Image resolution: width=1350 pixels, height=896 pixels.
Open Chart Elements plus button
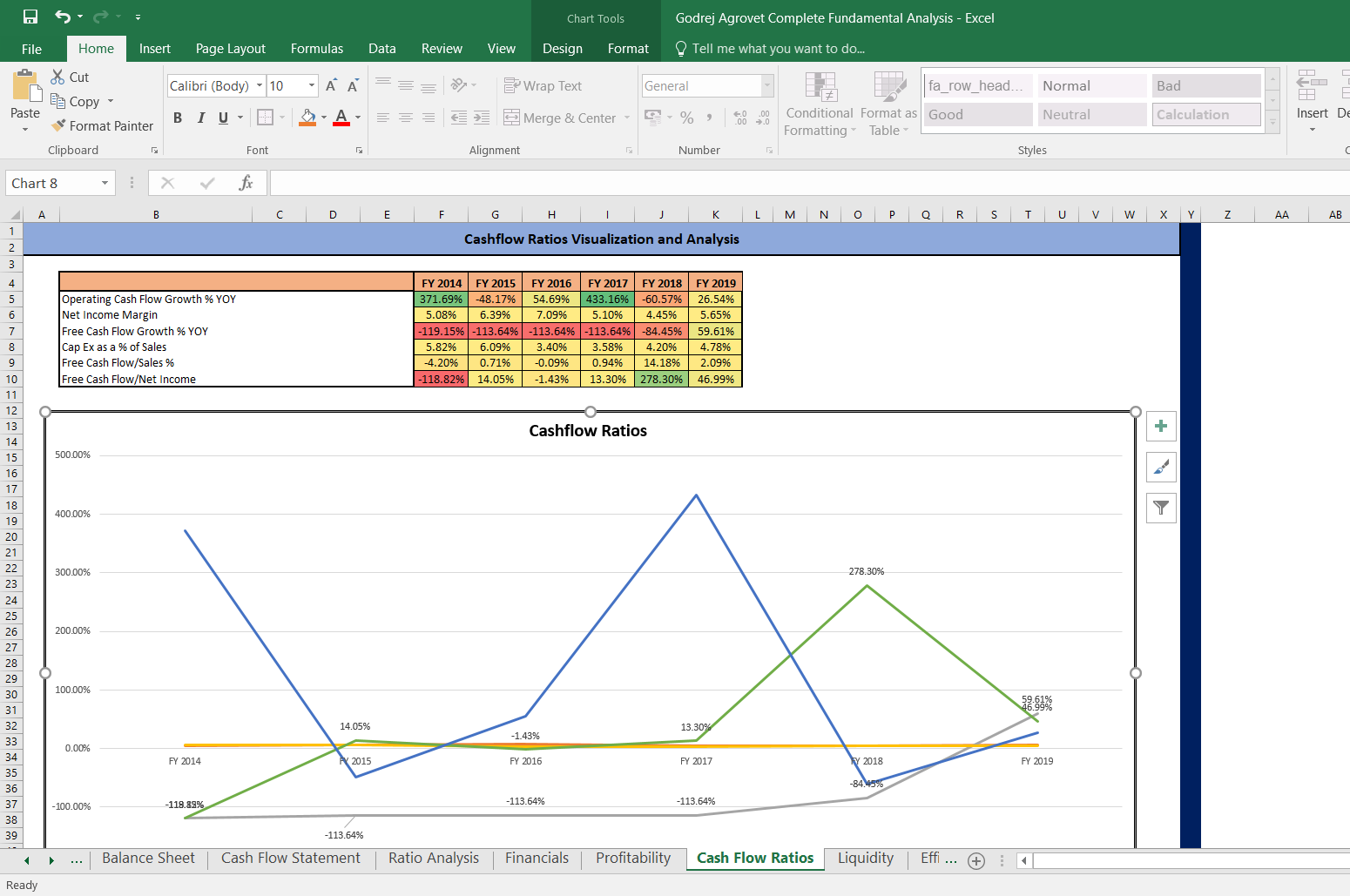point(1161,427)
